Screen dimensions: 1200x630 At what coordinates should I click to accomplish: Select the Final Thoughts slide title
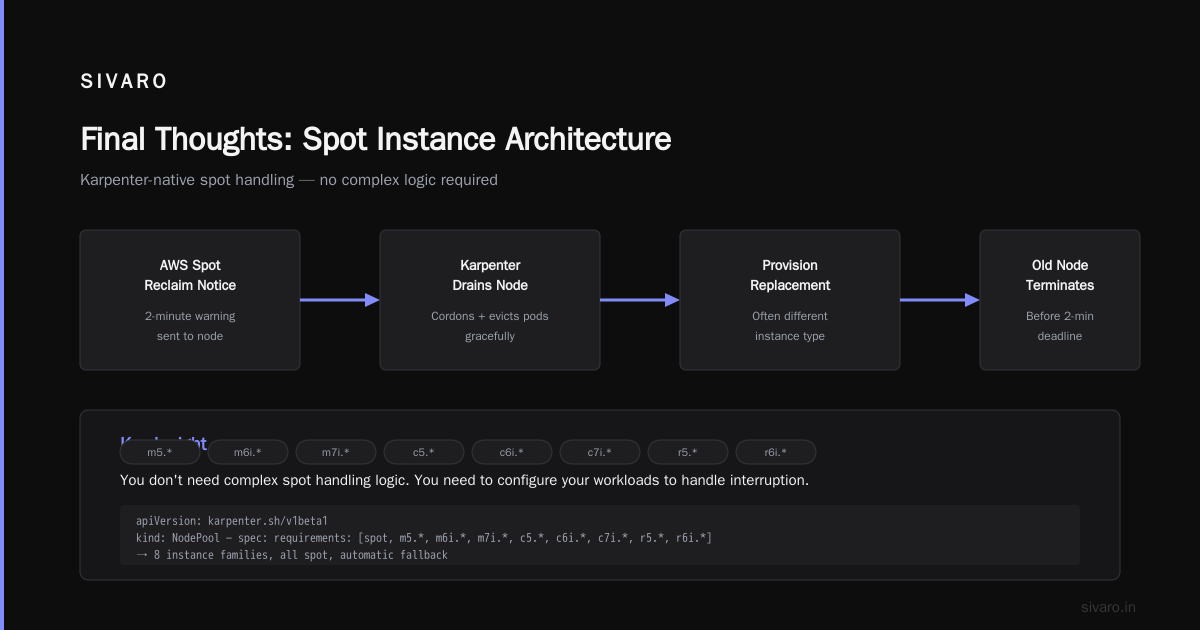(375, 139)
